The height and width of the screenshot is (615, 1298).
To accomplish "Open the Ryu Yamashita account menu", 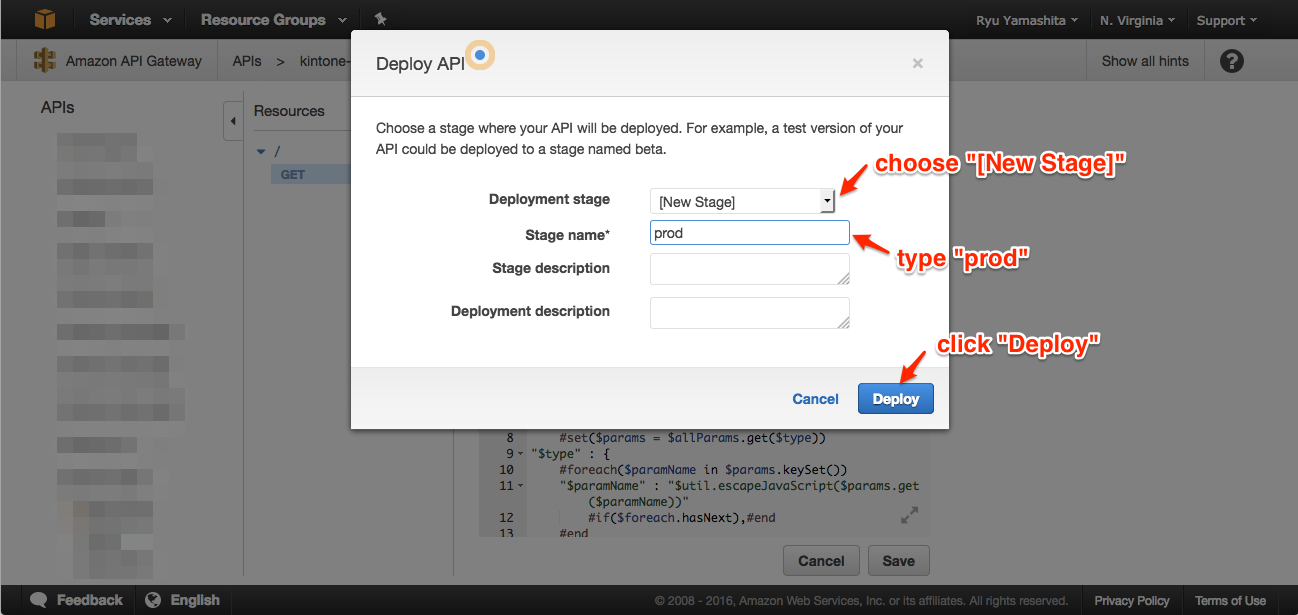I will point(1027,20).
